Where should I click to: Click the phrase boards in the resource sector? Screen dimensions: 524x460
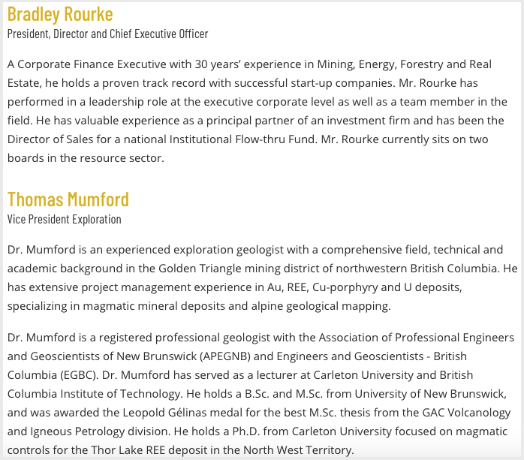(x=86, y=158)
